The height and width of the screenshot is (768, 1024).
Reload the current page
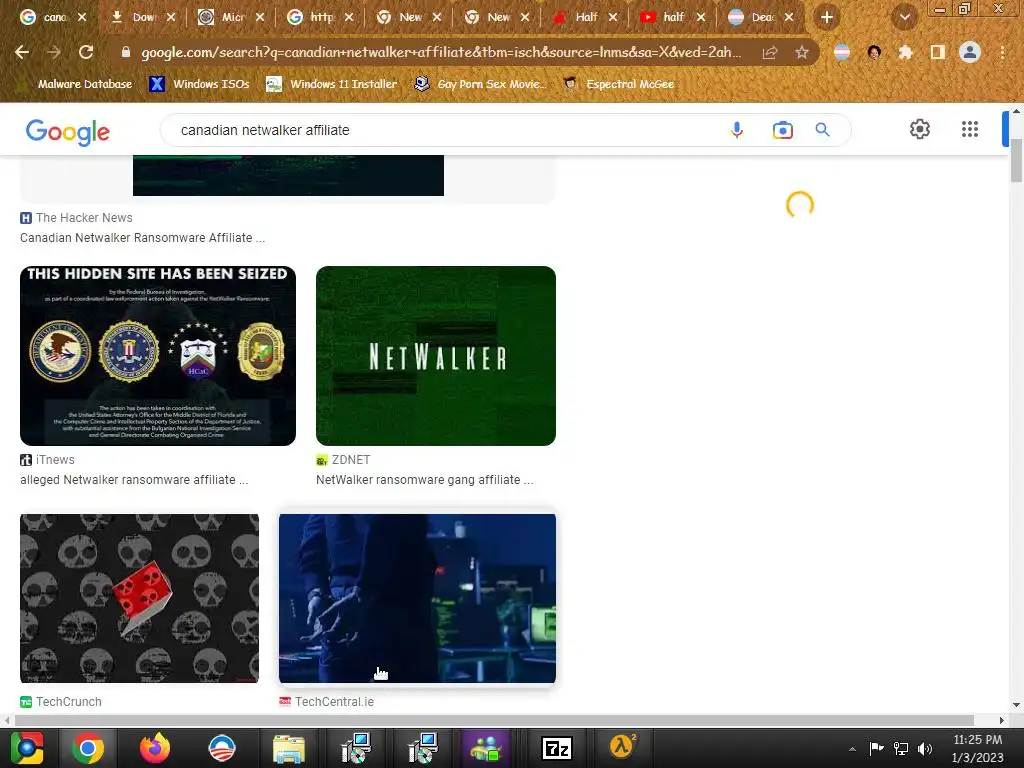(86, 52)
